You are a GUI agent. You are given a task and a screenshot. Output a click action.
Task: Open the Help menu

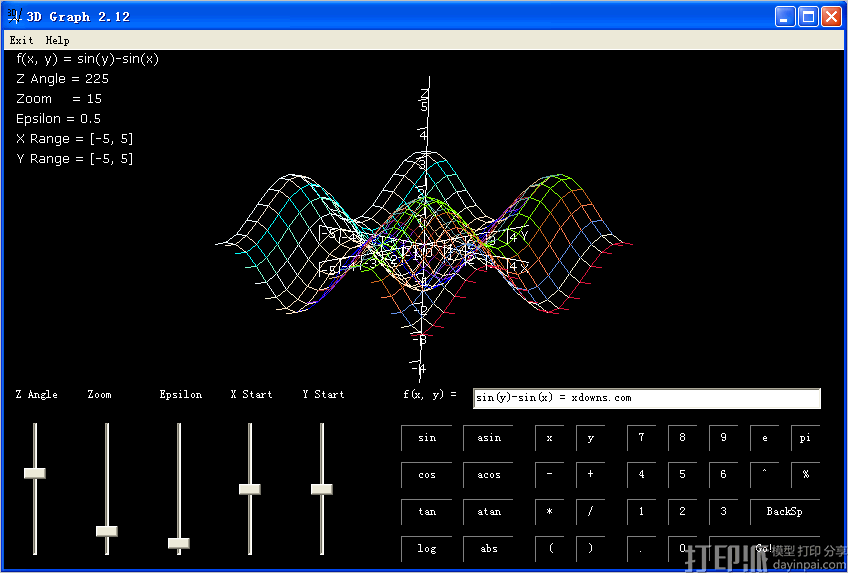pyautogui.click(x=57, y=40)
